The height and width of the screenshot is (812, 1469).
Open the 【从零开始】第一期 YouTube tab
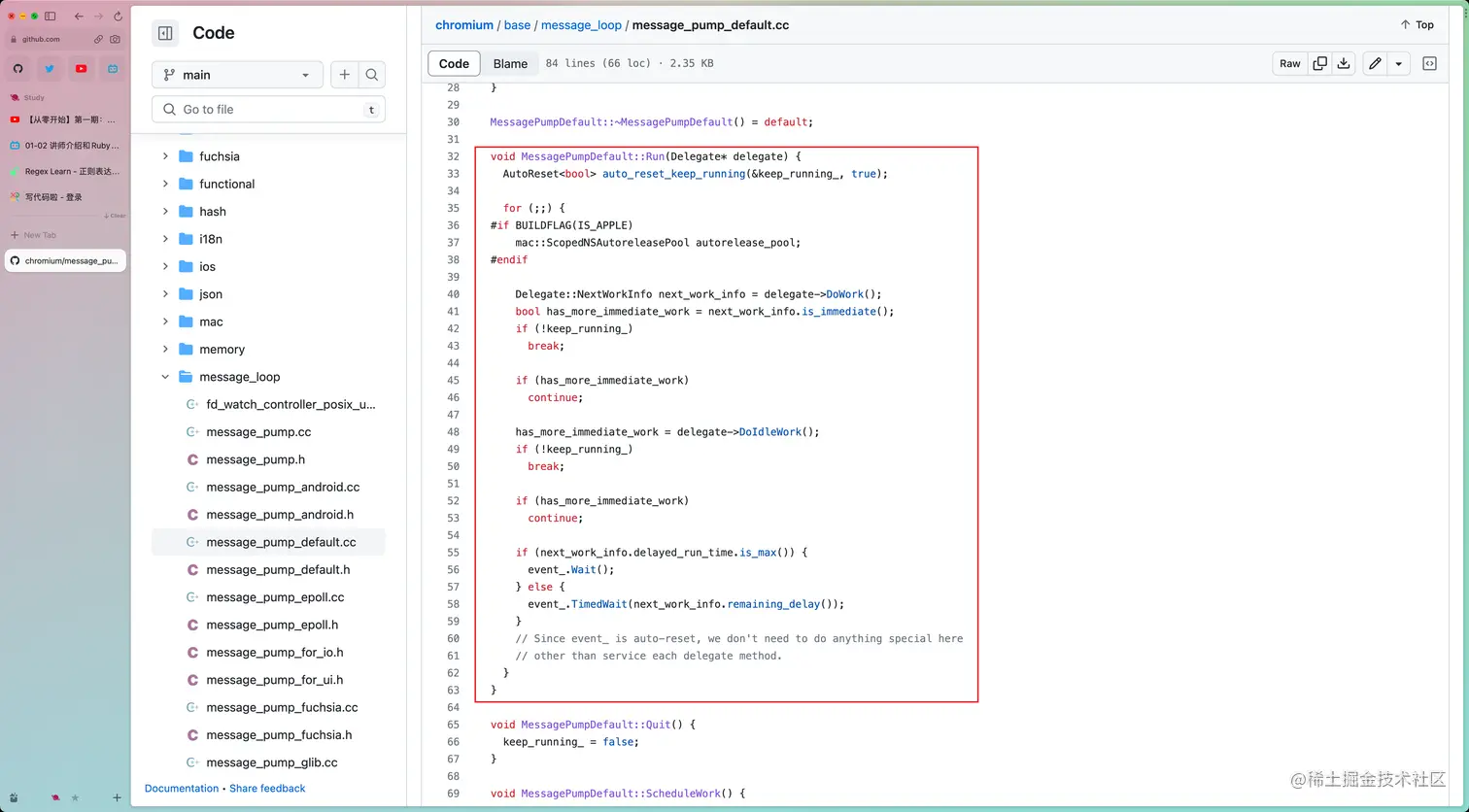pyautogui.click(x=65, y=119)
